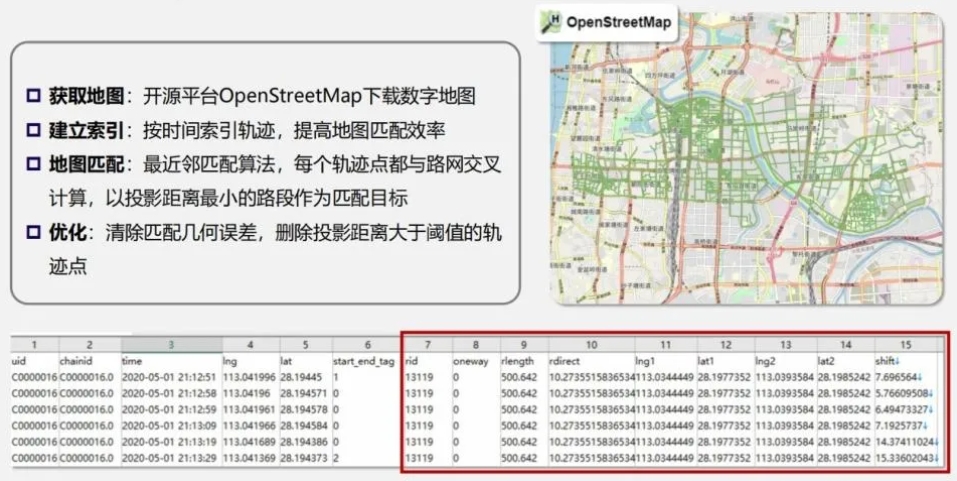
Task: Select lat cell 28.194386
Action: click(306, 442)
